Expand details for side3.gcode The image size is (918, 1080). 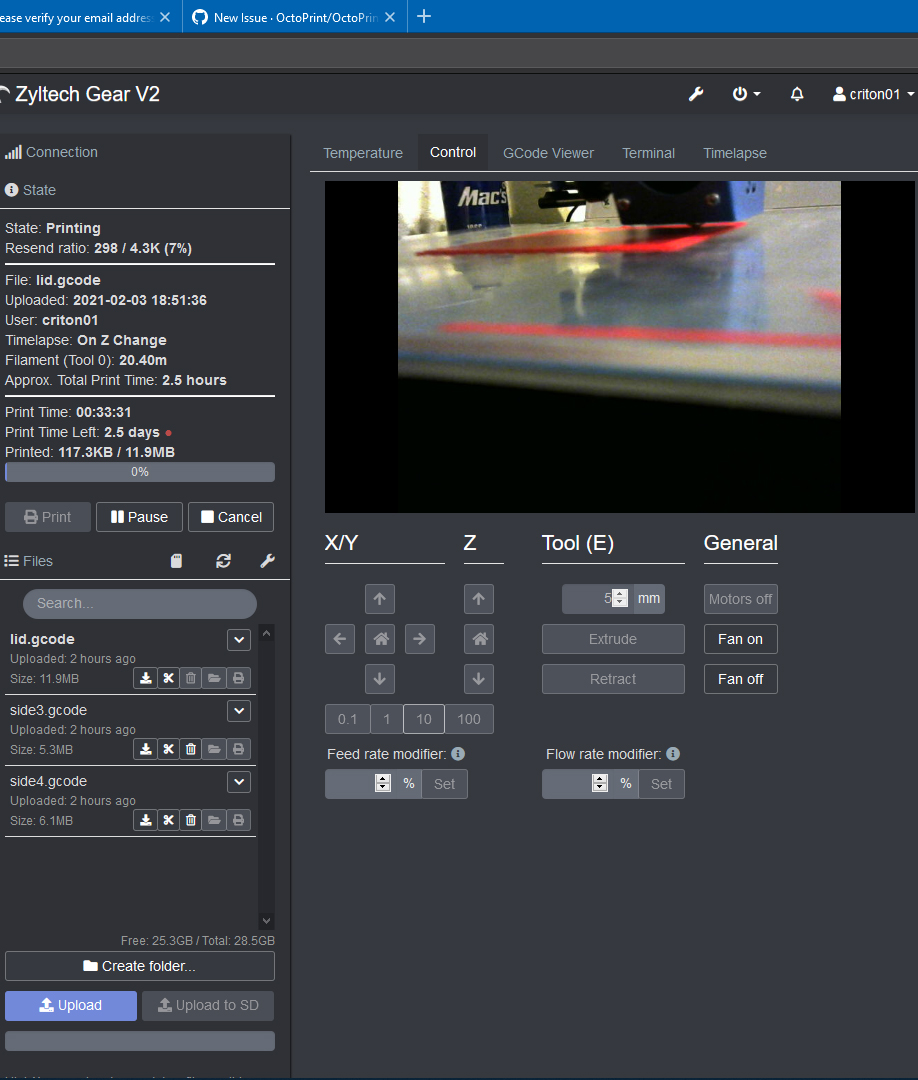coord(239,711)
